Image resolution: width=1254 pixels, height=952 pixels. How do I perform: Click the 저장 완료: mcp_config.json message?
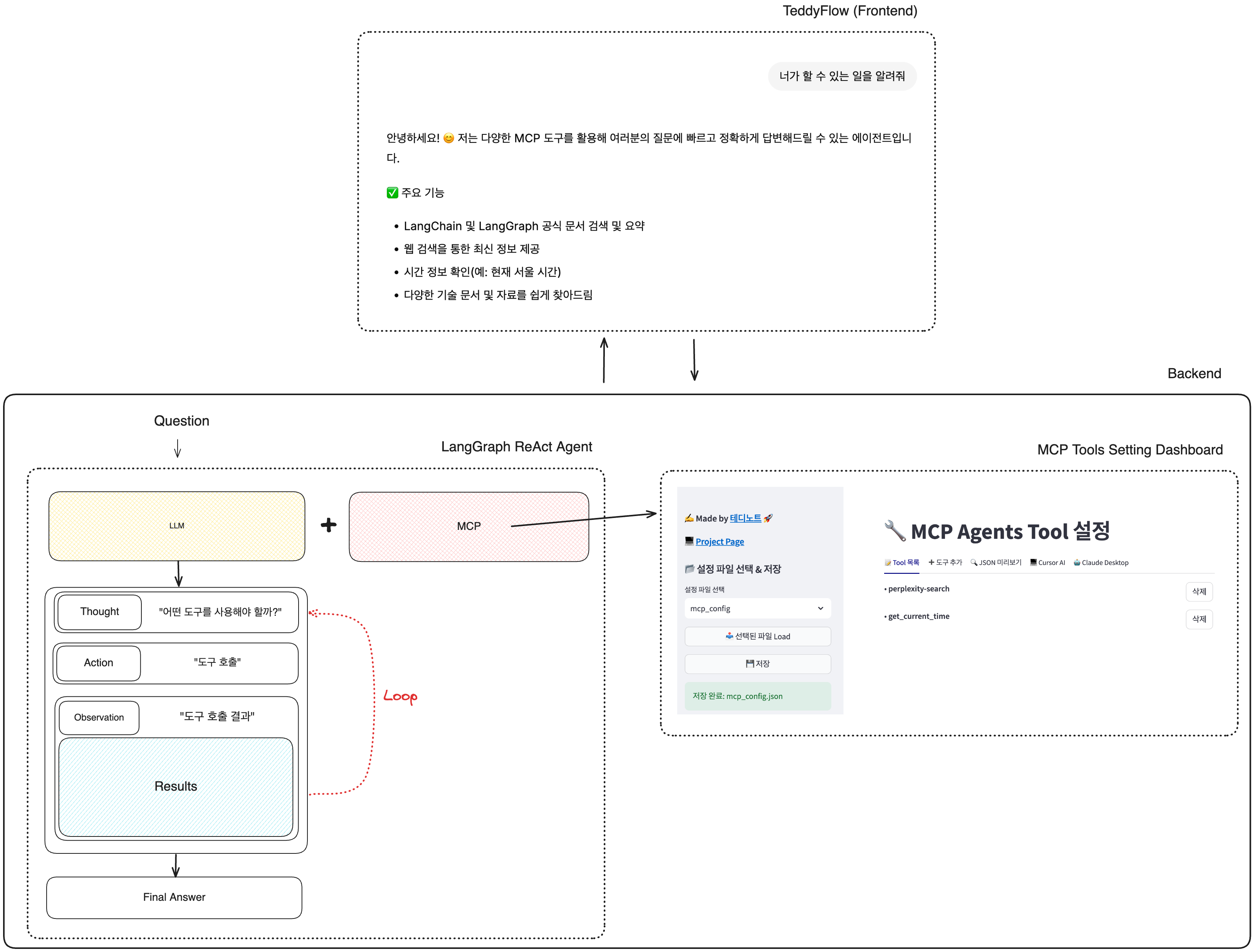tap(737, 696)
